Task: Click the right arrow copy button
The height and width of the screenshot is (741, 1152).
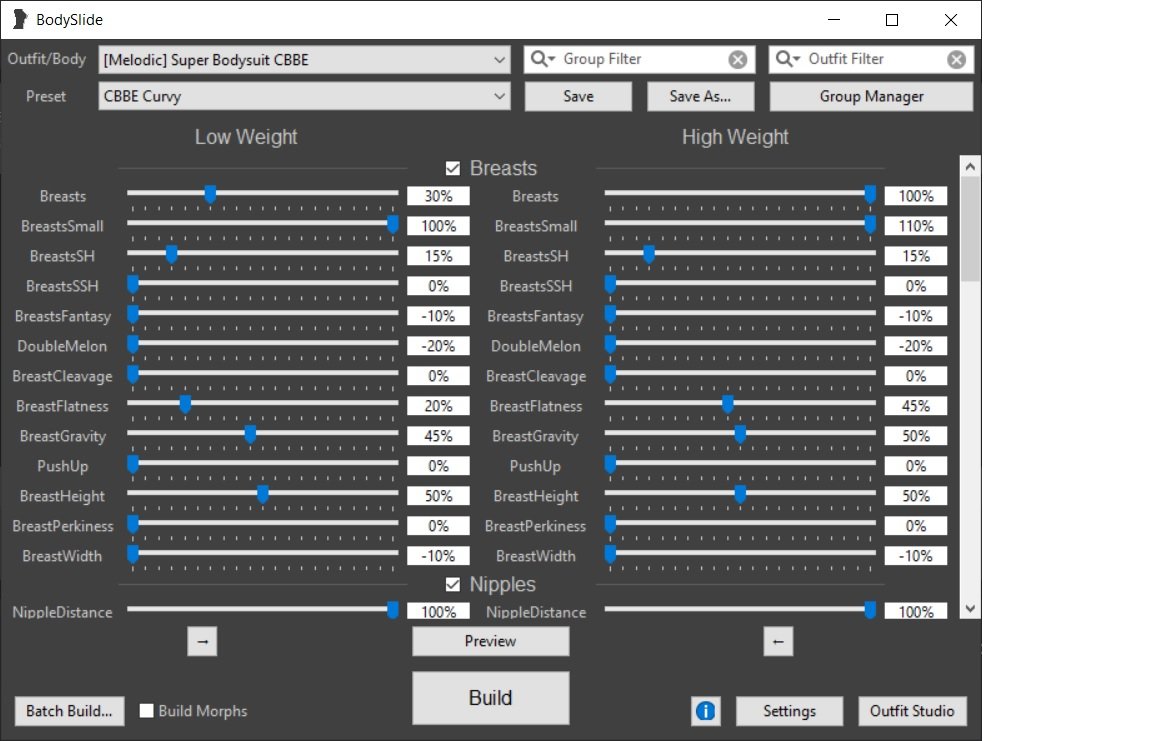Action: click(x=202, y=642)
